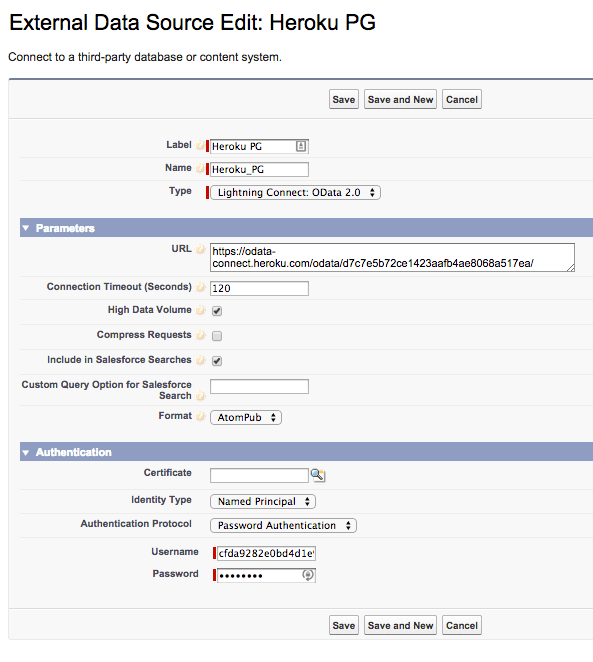This screenshot has width=593, height=662.
Task: Click the help icon next to URL
Action: pyautogui.click(x=200, y=249)
